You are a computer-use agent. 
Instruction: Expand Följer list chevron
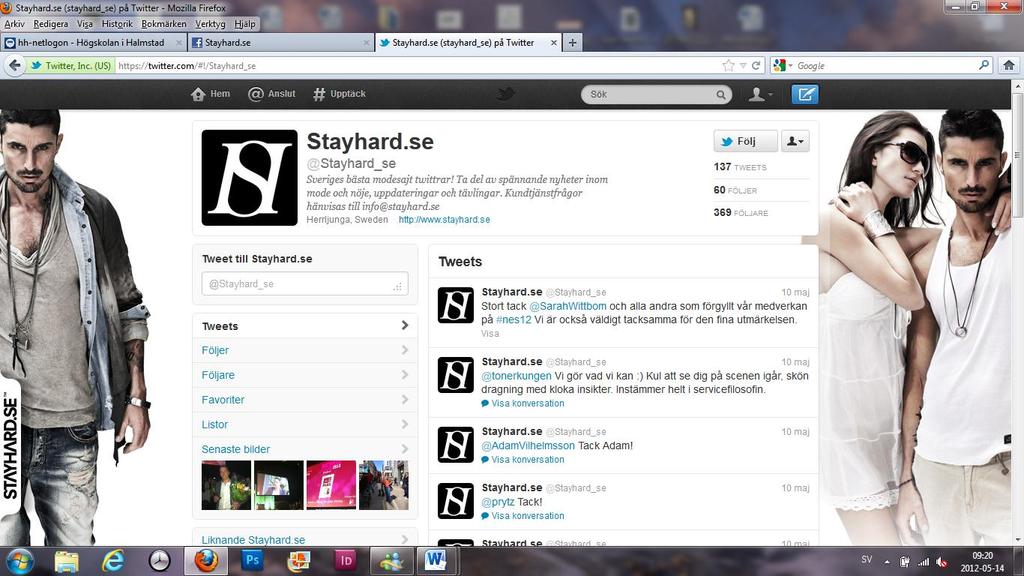click(405, 350)
